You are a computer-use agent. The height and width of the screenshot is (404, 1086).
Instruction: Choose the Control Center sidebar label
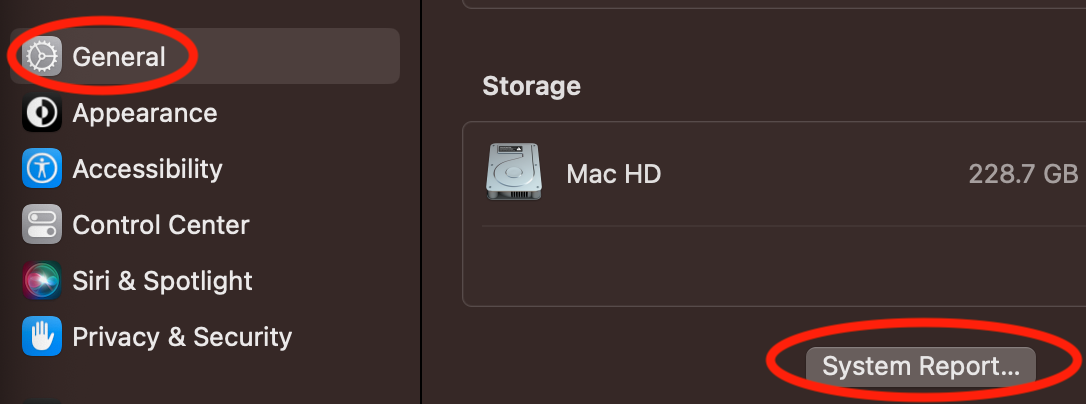click(x=161, y=225)
